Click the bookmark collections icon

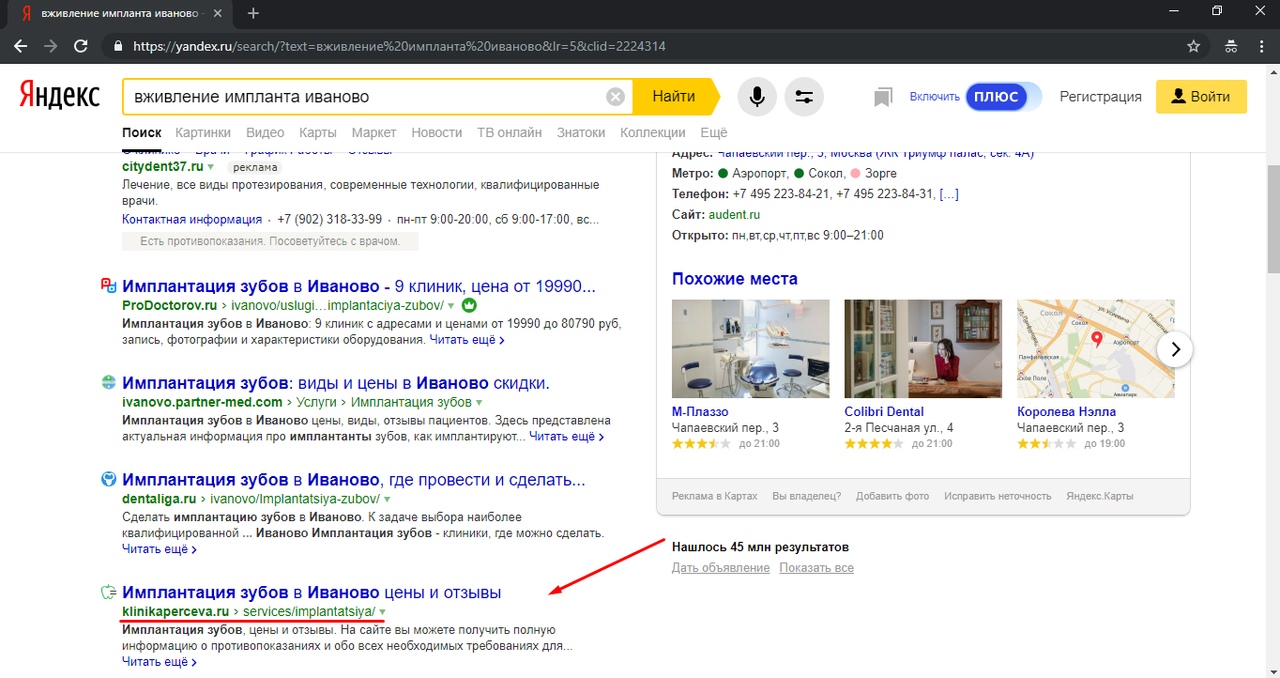pyautogui.click(x=882, y=97)
